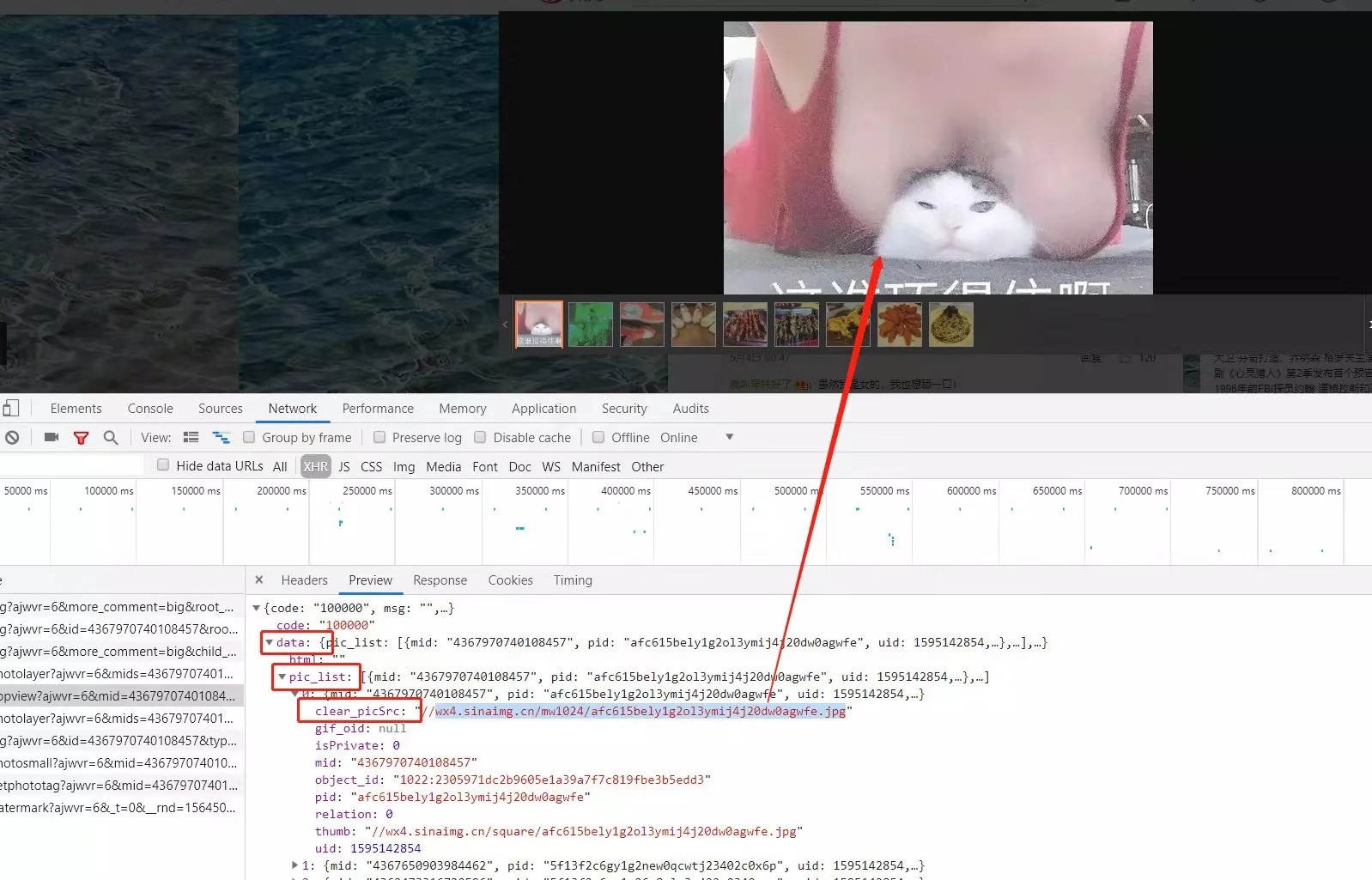
Task: Collapse the pic_list array
Action: tap(282, 677)
